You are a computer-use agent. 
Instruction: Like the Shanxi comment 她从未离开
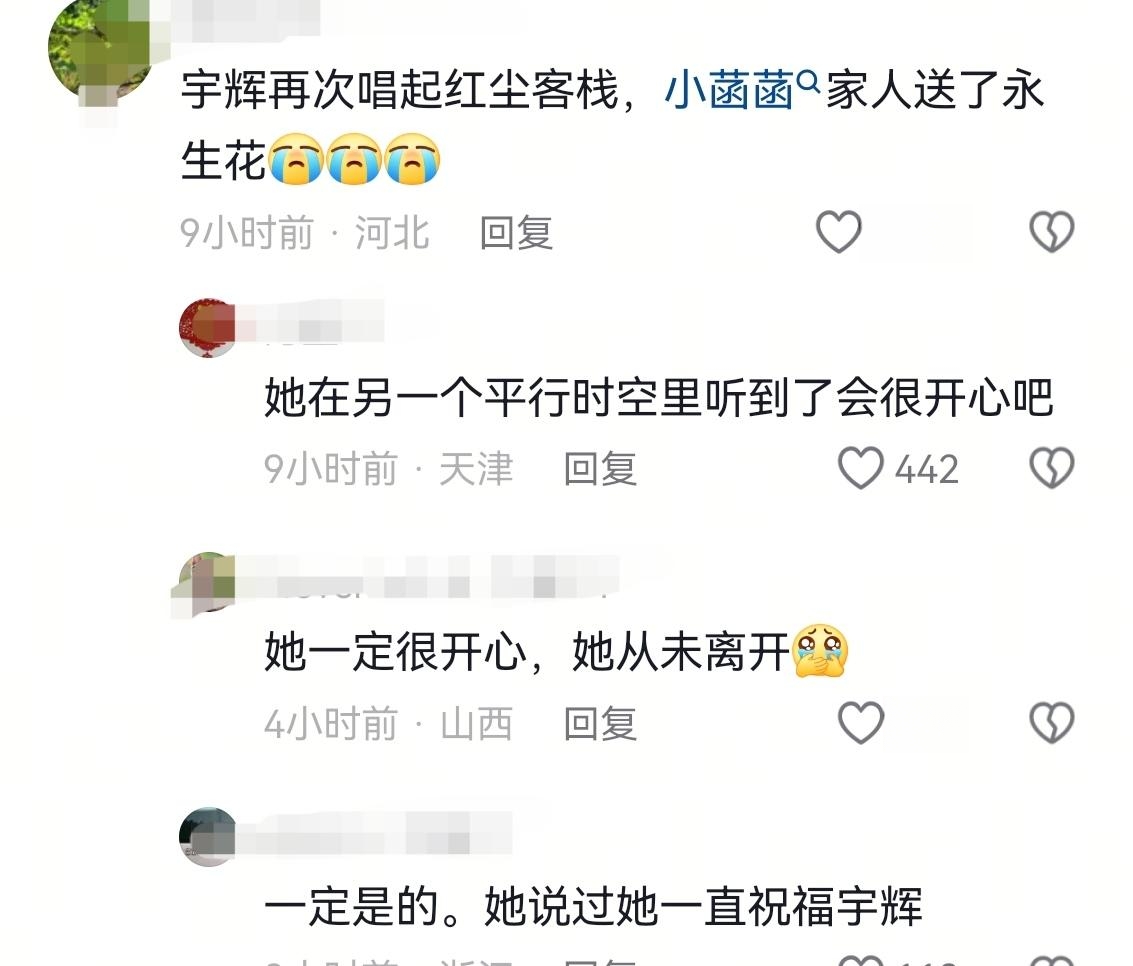tap(860, 723)
